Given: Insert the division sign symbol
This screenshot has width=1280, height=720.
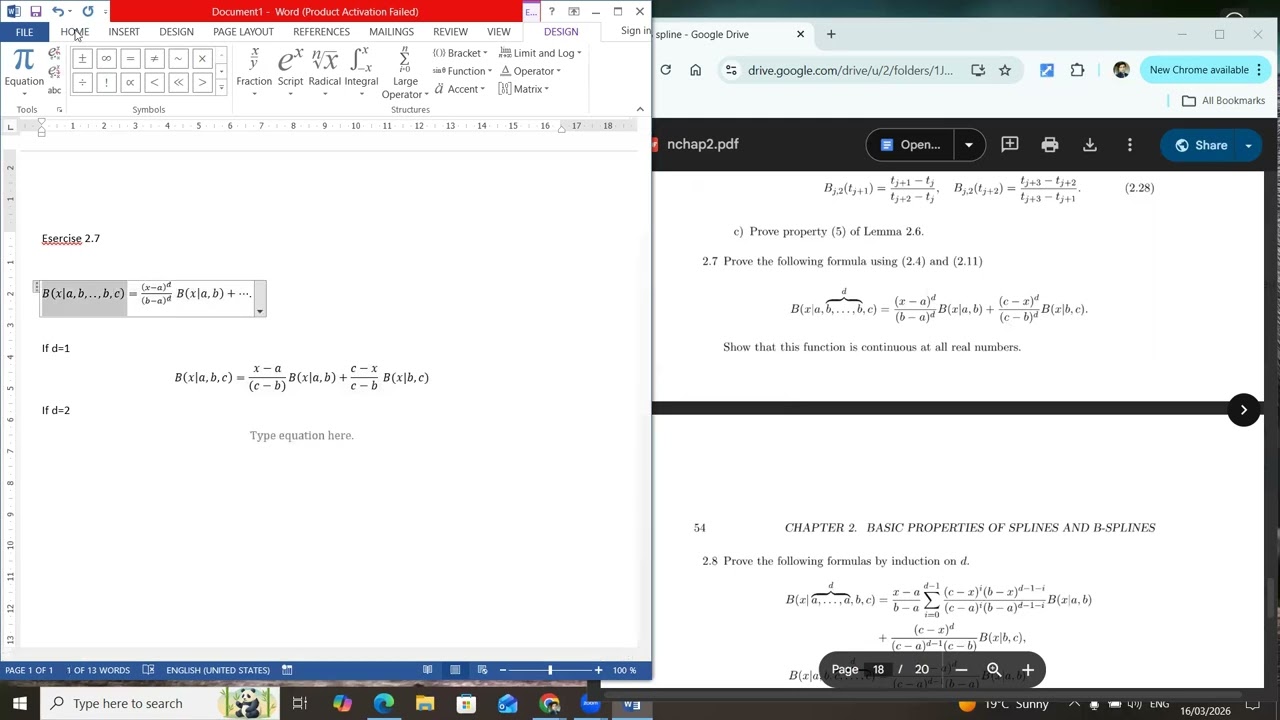Looking at the screenshot, I should point(82,83).
